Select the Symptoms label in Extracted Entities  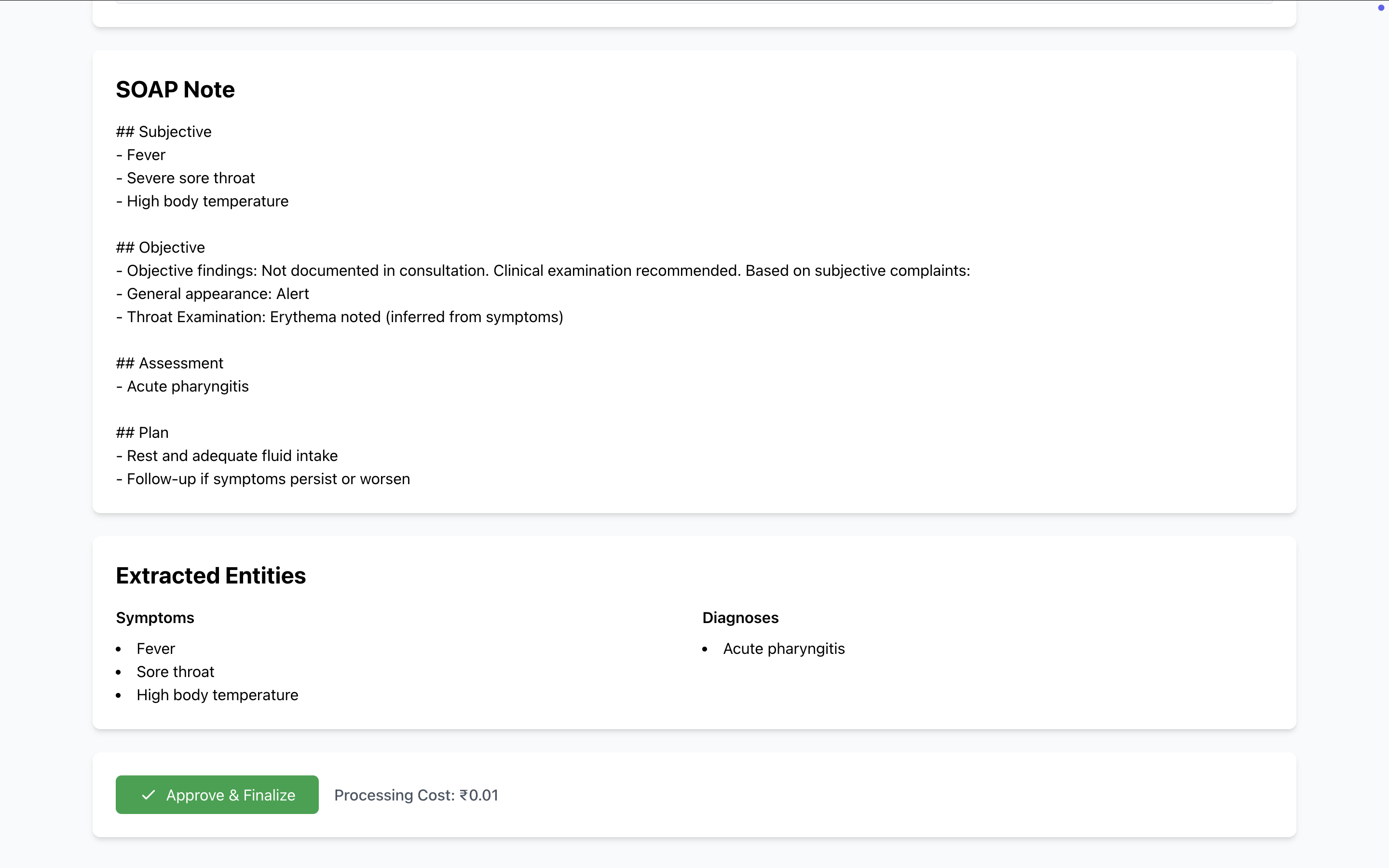pos(154,618)
